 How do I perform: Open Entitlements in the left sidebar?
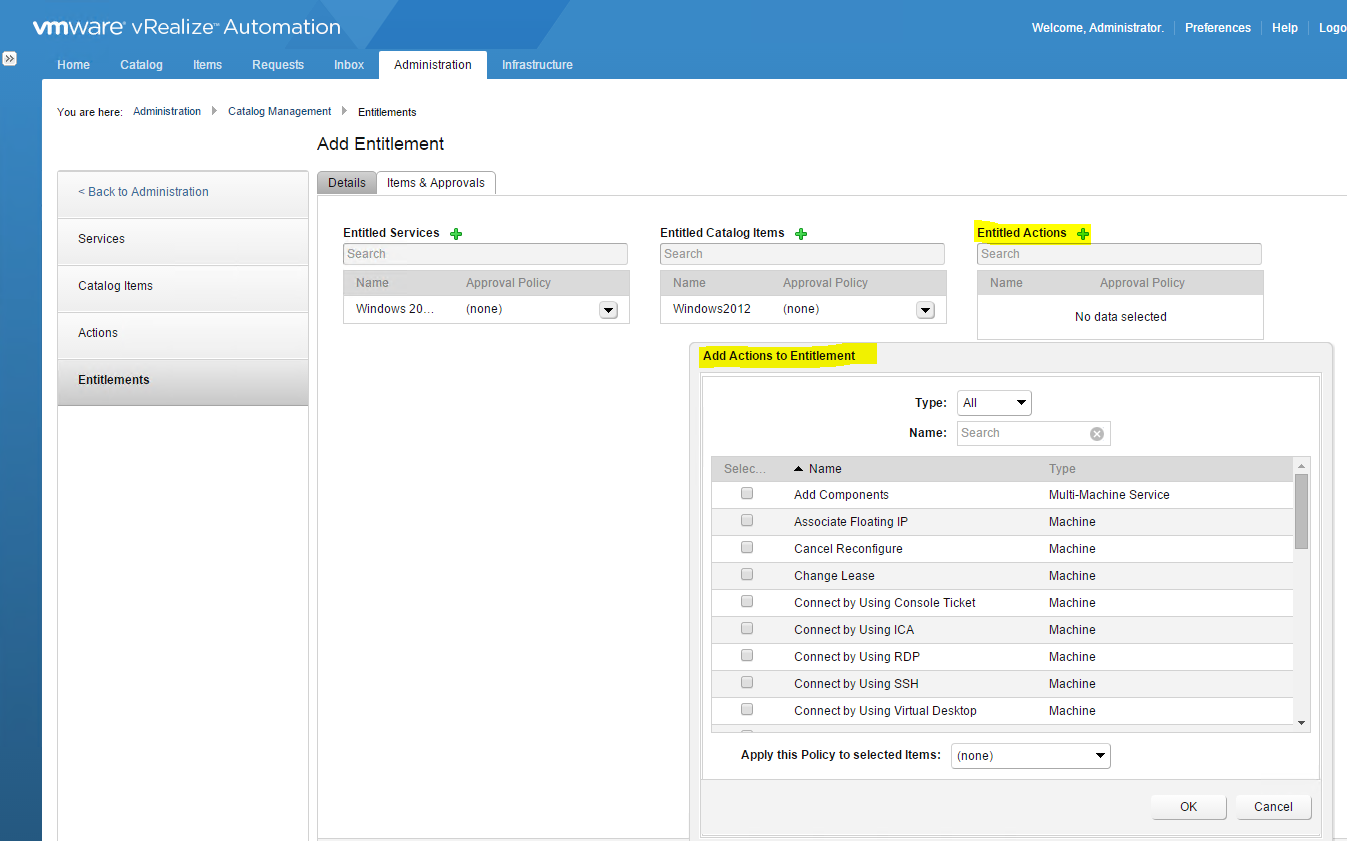click(183, 381)
